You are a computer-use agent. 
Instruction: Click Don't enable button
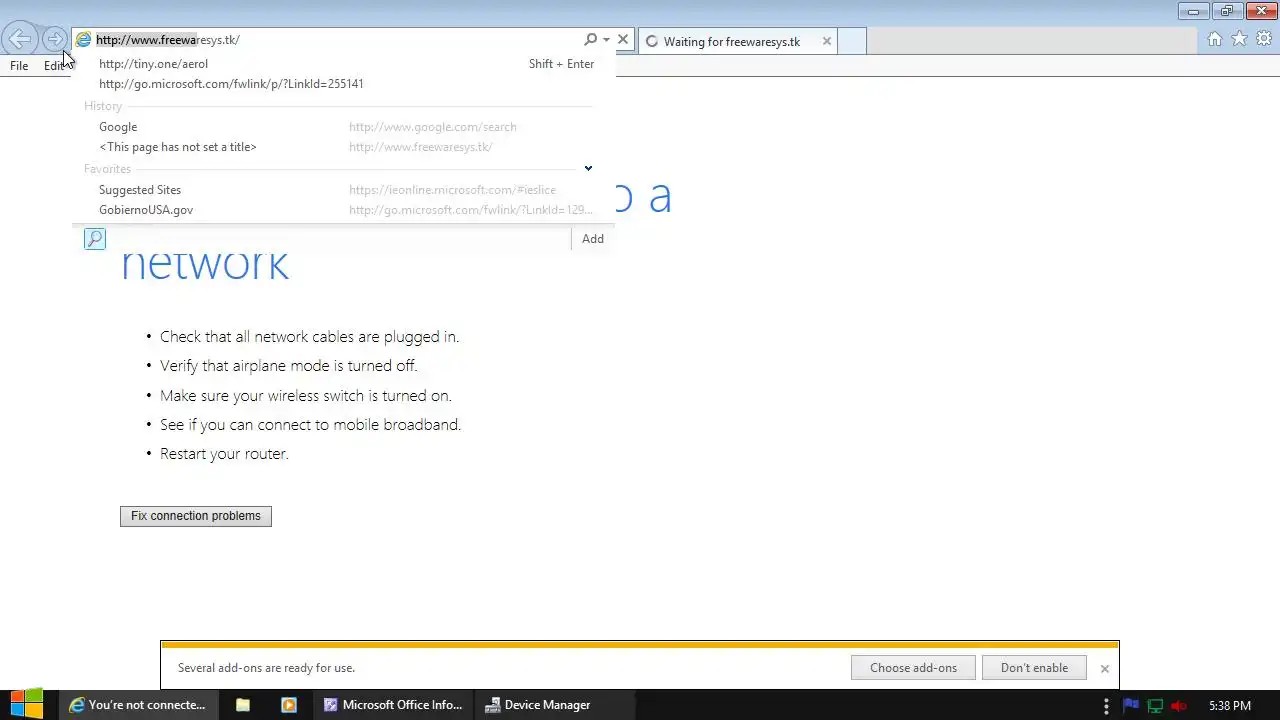[1034, 668]
